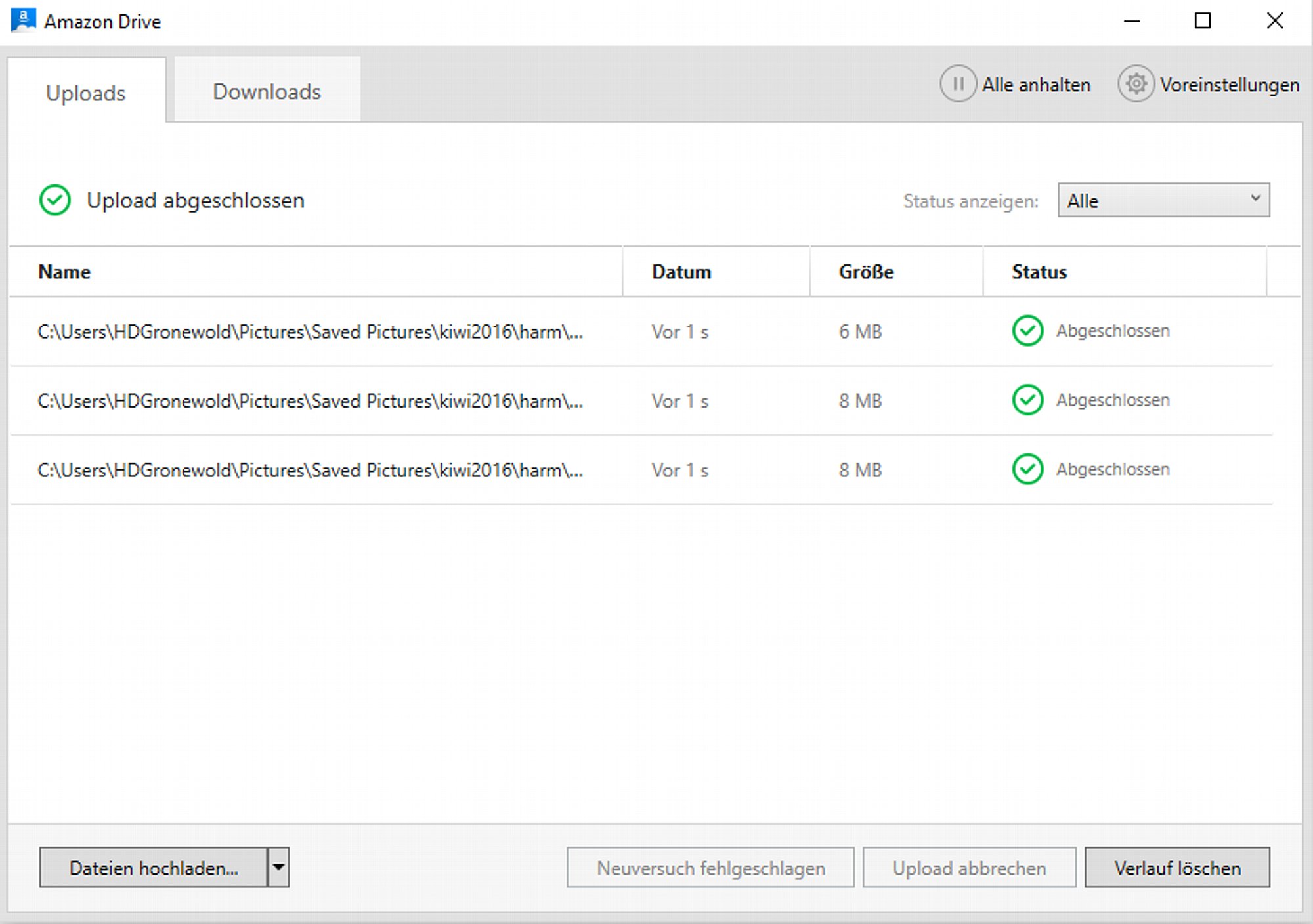Maximize the Amazon Drive window
Screen dimensions: 1313x924
click(1203, 21)
